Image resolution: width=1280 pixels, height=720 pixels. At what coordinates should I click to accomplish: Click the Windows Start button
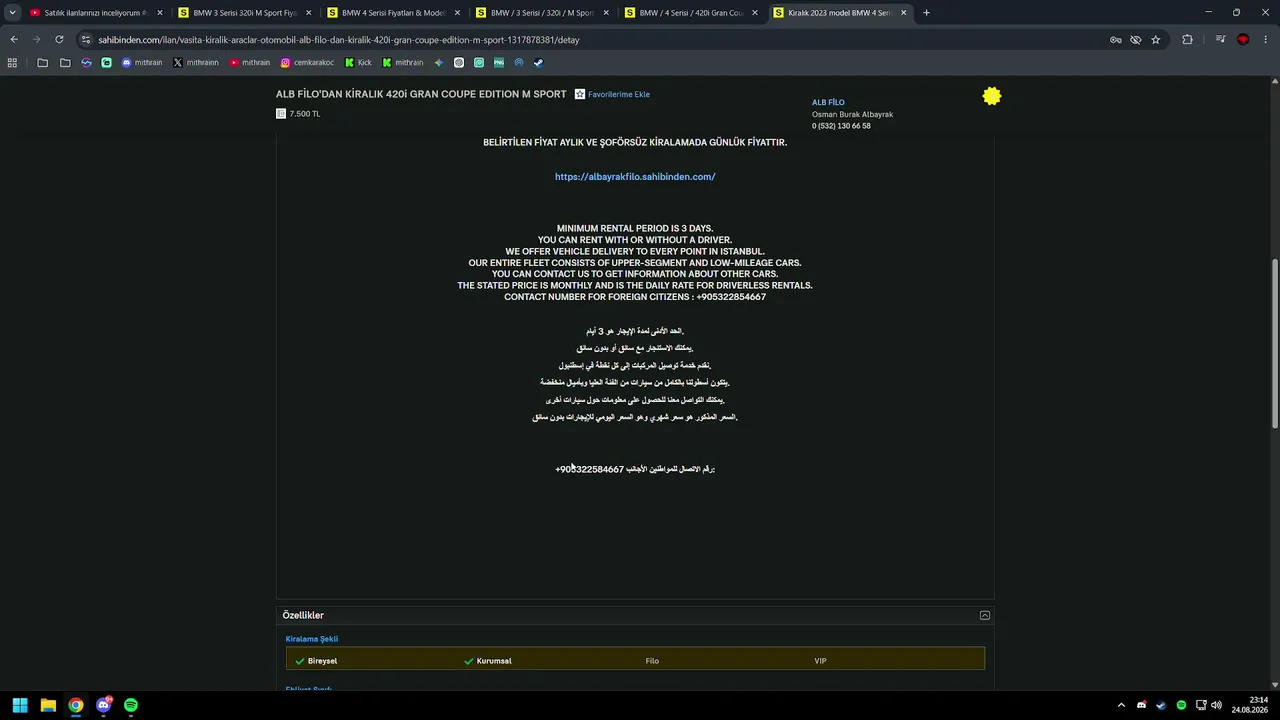coord(20,705)
